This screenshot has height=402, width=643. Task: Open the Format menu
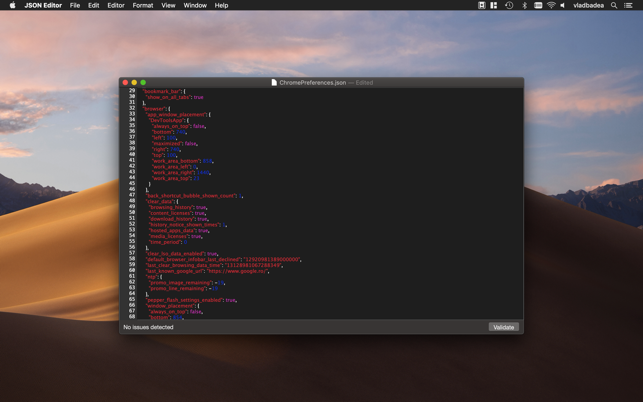click(143, 5)
